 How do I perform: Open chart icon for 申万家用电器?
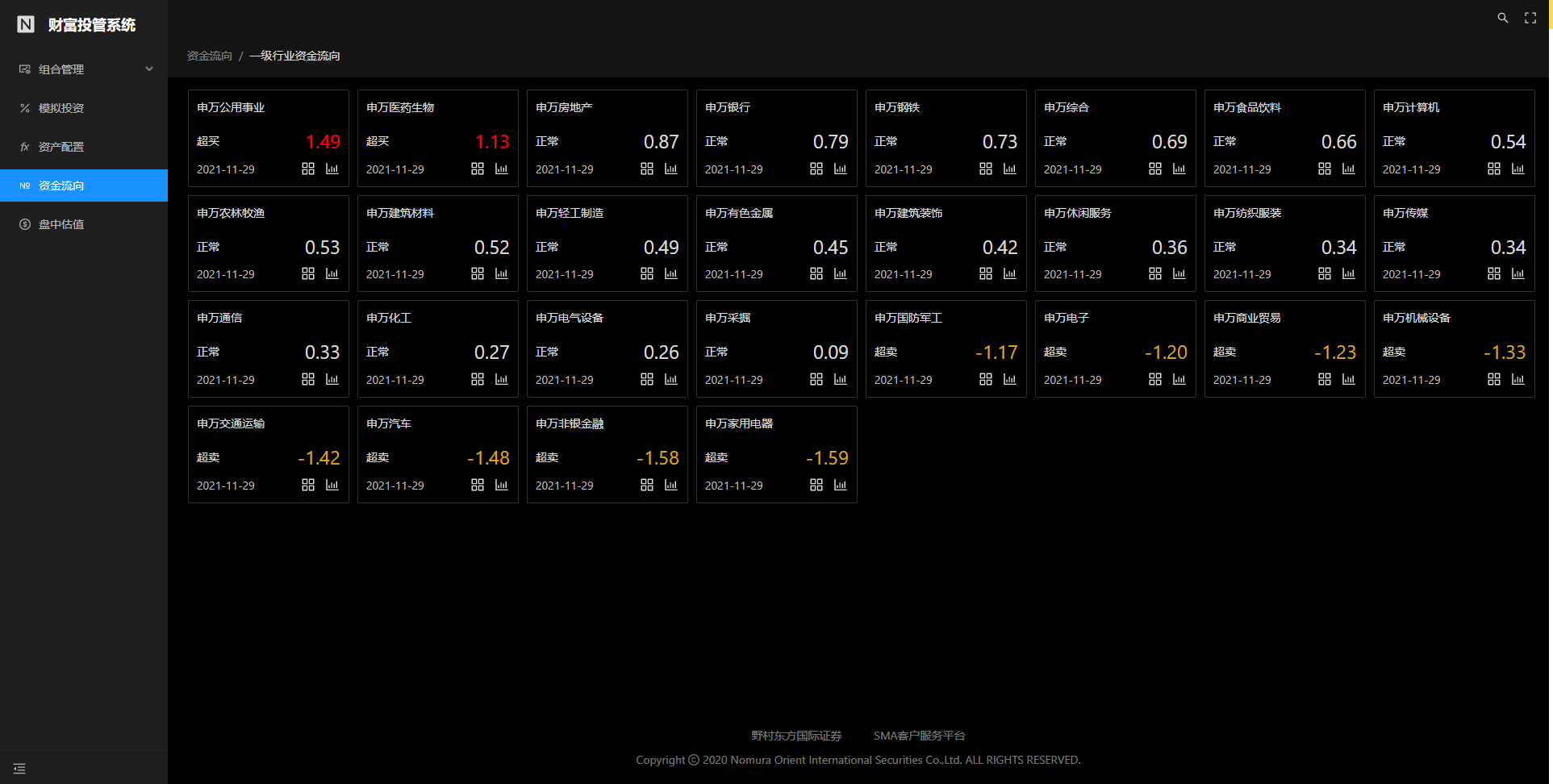pos(840,485)
